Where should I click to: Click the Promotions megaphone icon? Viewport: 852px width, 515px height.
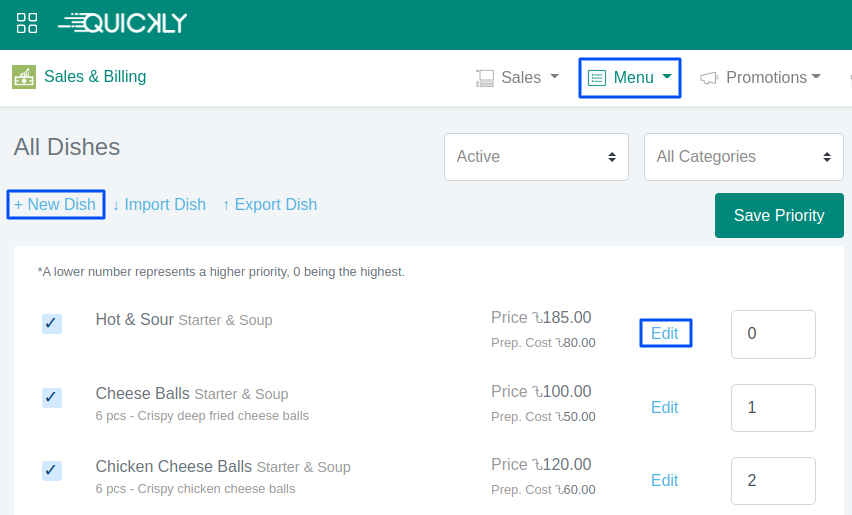point(709,78)
